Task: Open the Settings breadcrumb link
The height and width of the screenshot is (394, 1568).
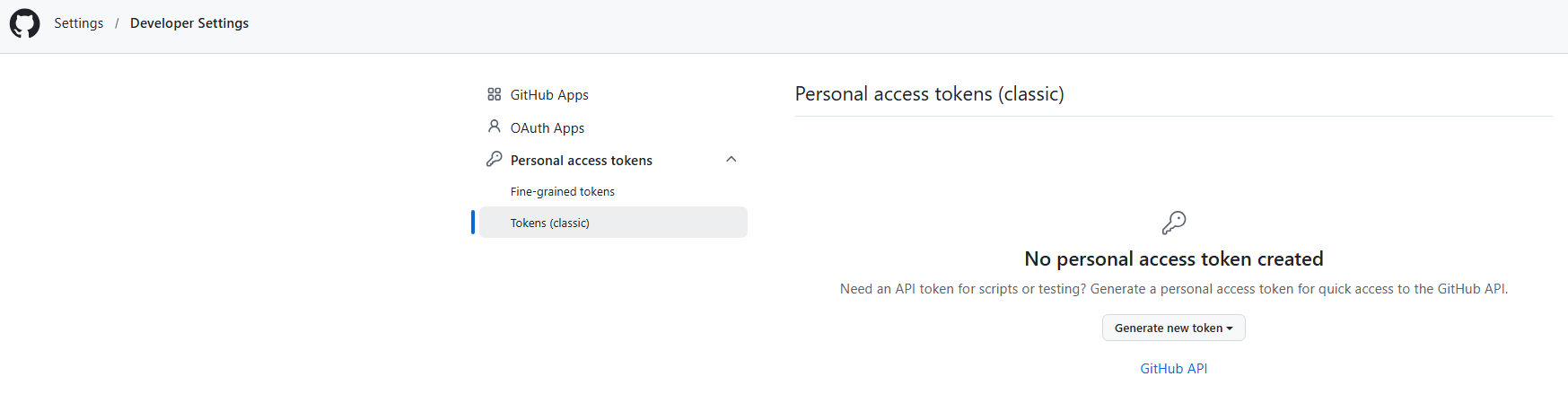Action: coord(79,23)
